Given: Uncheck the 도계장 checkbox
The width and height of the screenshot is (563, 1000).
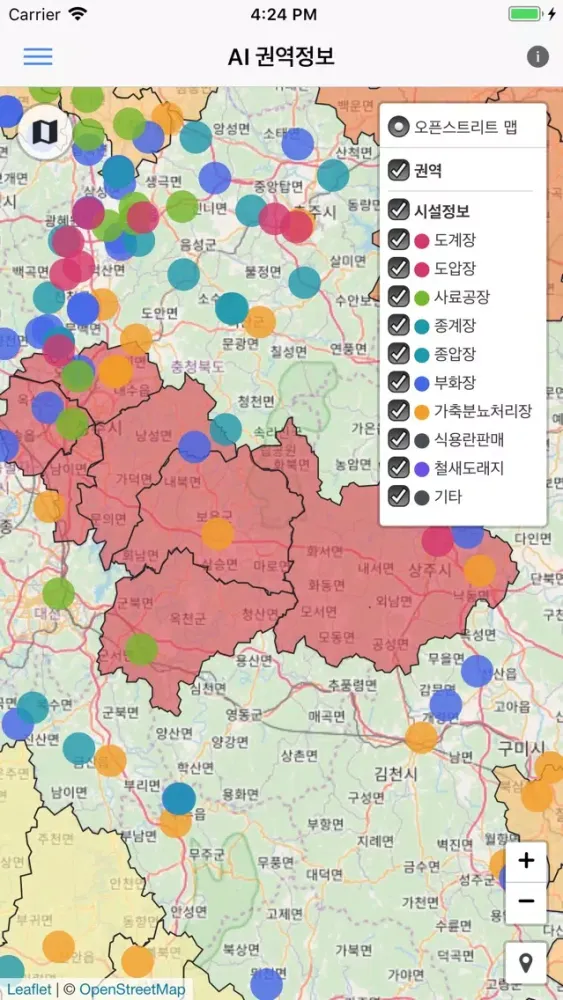Looking at the screenshot, I should click(398, 239).
